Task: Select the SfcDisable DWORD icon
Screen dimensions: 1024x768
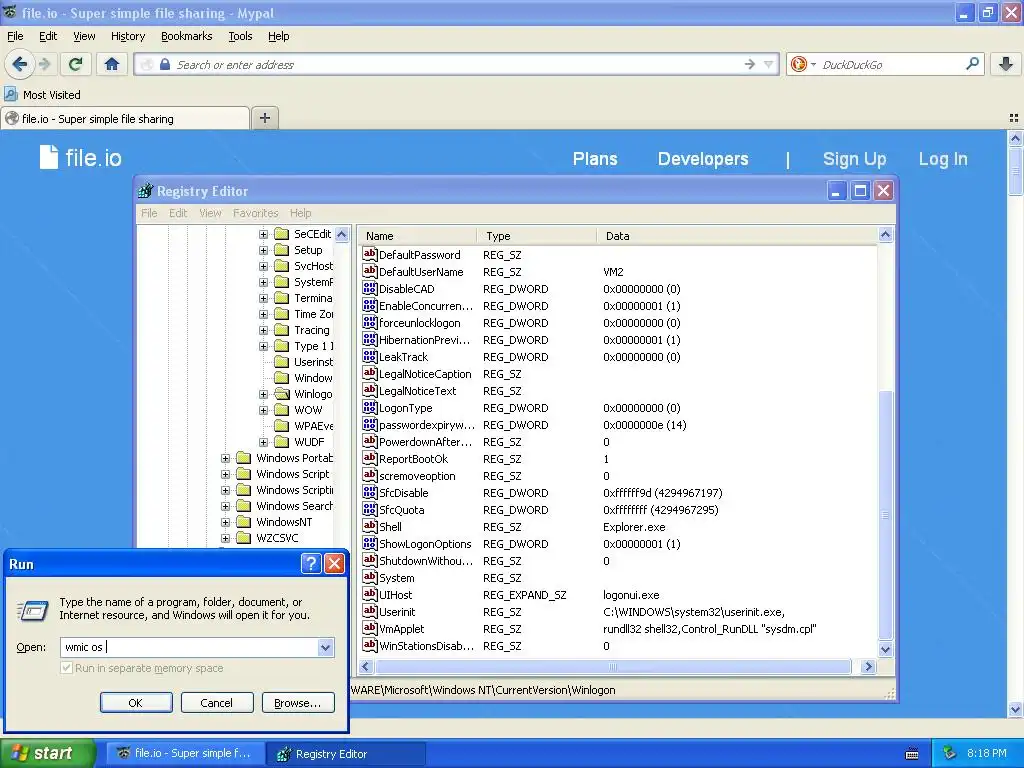Action: click(370, 492)
